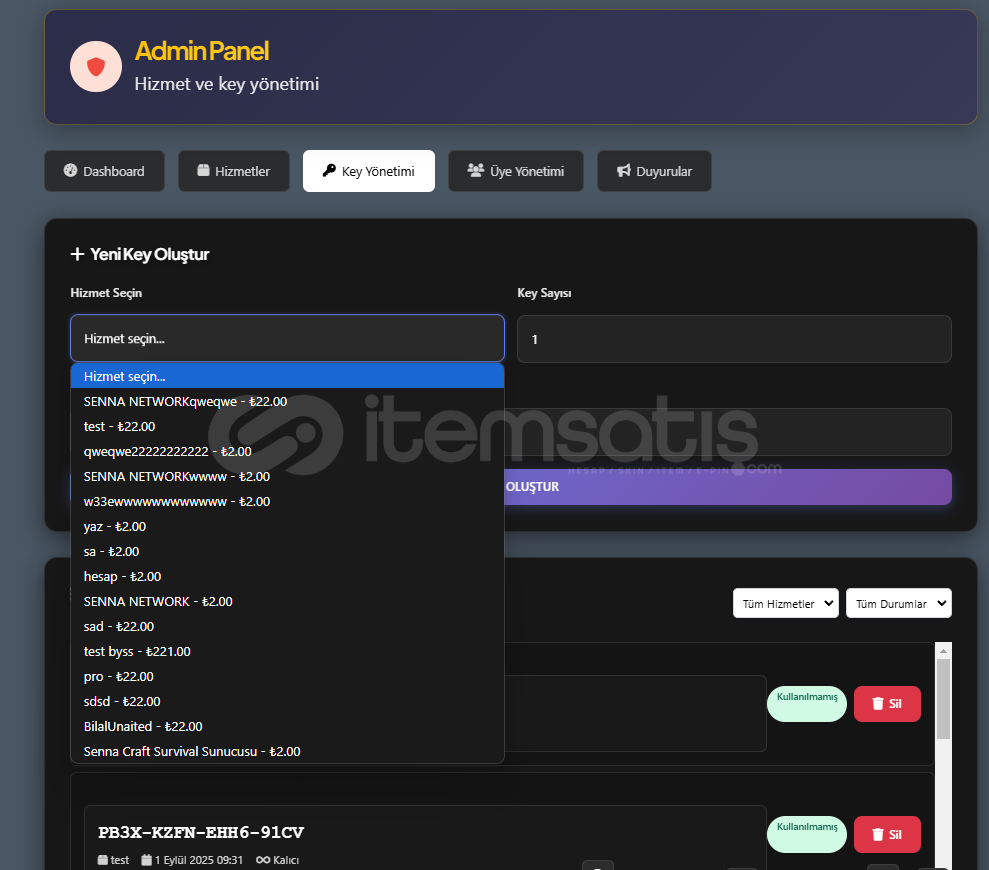Image resolution: width=989 pixels, height=870 pixels.
Task: Click the key list scrollbar thumb
Action: 943,699
